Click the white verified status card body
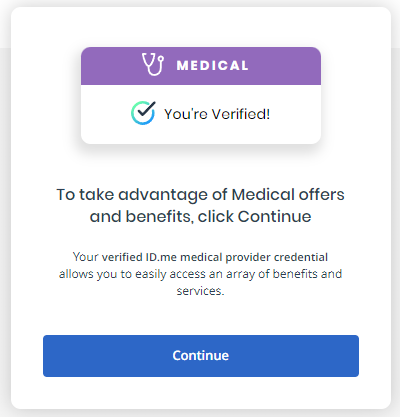 coord(201,114)
